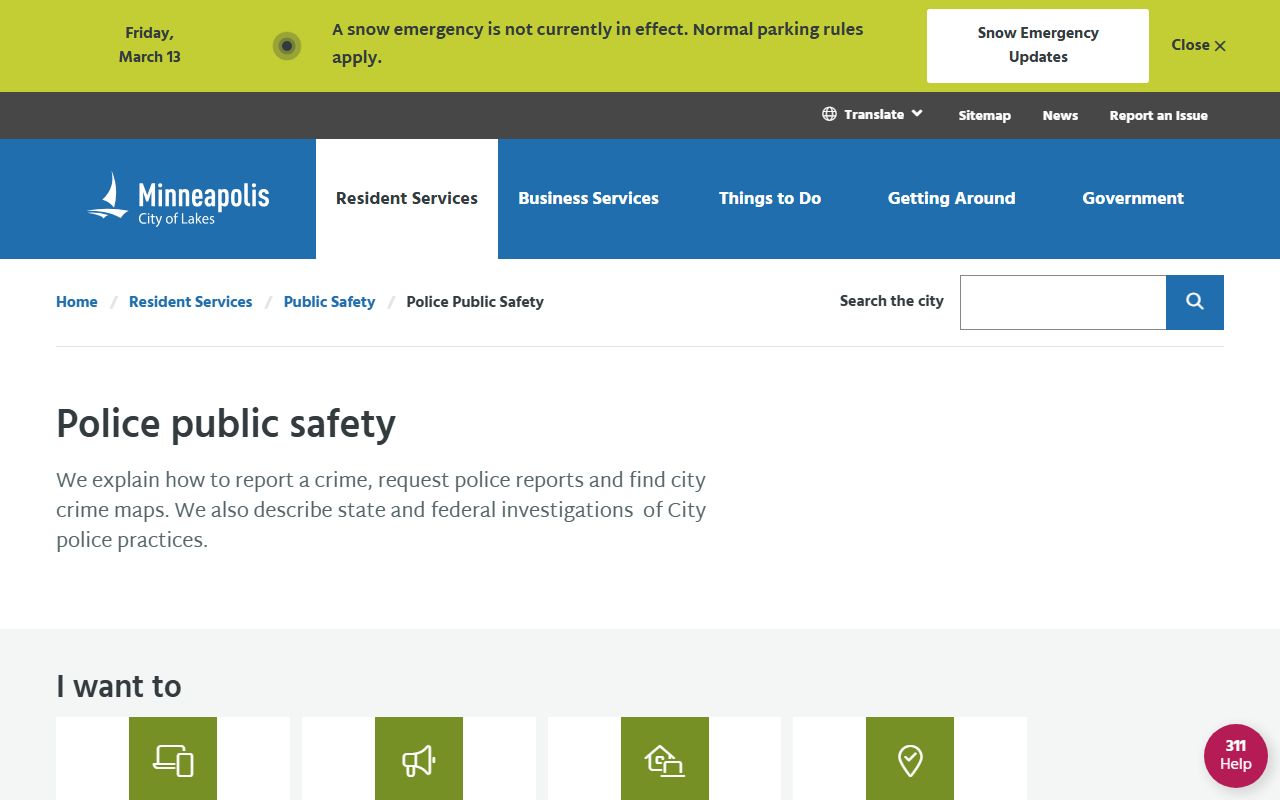The height and width of the screenshot is (800, 1280).
Task: Open the Report an Issue link
Action: (x=1158, y=115)
